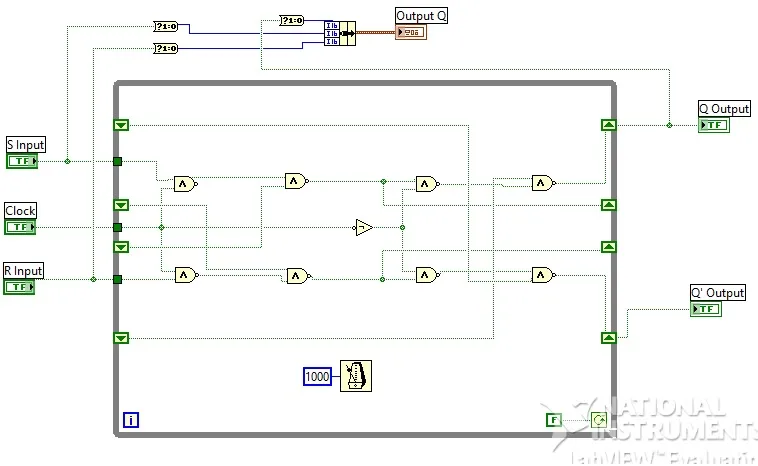Select third NAND gate in upper row
The height and width of the screenshot is (466, 758).
427,184
